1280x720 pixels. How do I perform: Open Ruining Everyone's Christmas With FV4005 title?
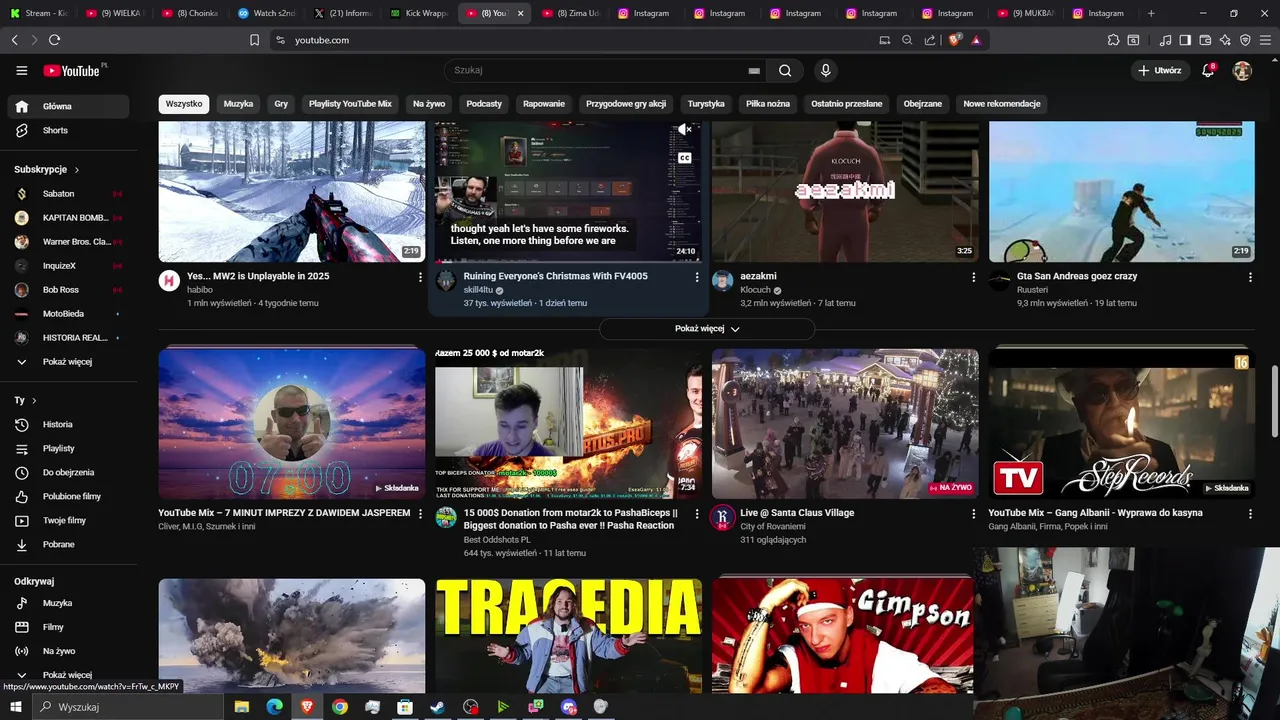tap(555, 277)
